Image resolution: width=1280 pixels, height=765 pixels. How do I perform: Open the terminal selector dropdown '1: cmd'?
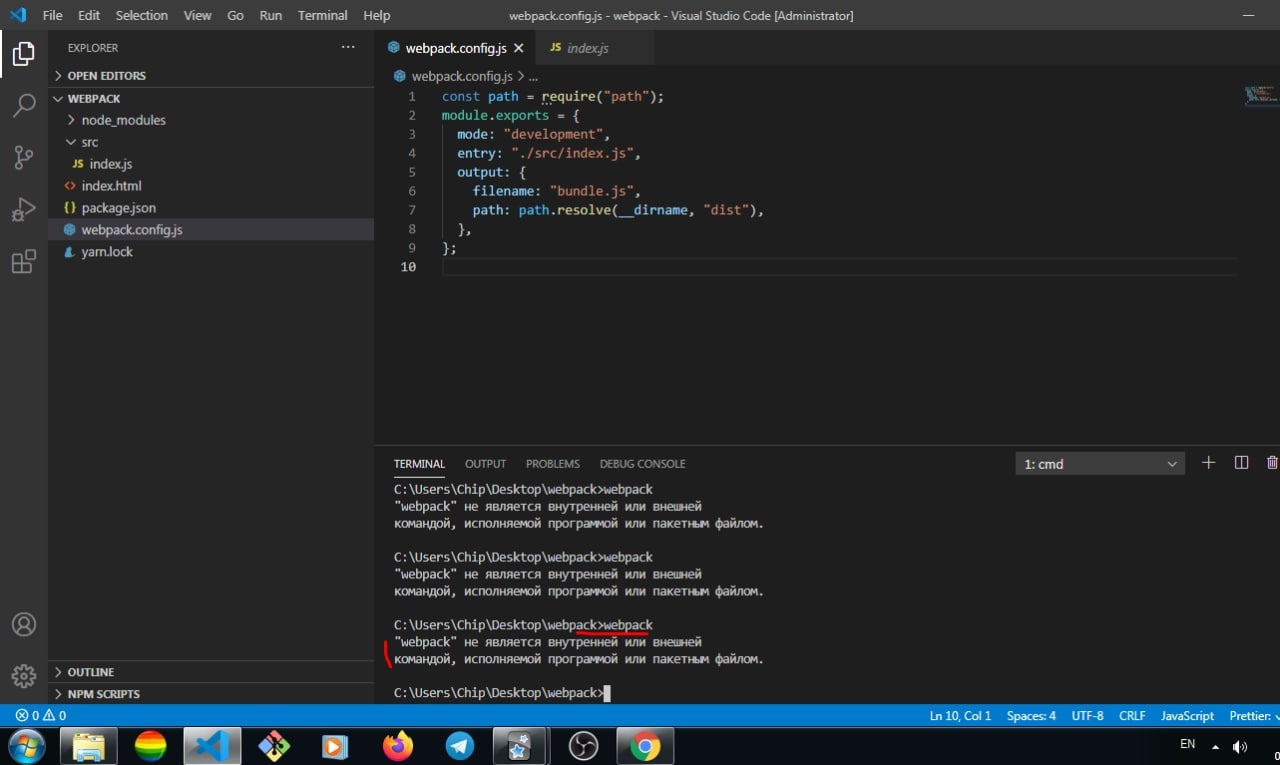tap(1100, 463)
